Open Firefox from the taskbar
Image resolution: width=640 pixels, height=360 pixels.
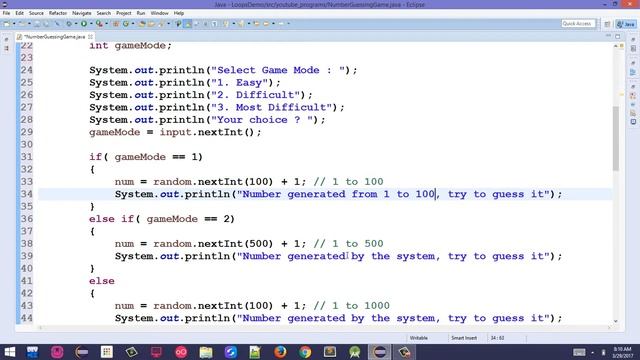click(x=280, y=352)
